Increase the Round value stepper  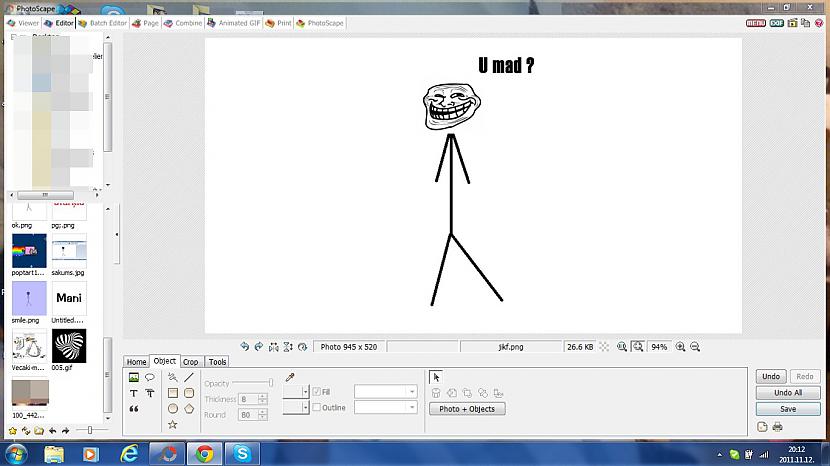(x=263, y=412)
